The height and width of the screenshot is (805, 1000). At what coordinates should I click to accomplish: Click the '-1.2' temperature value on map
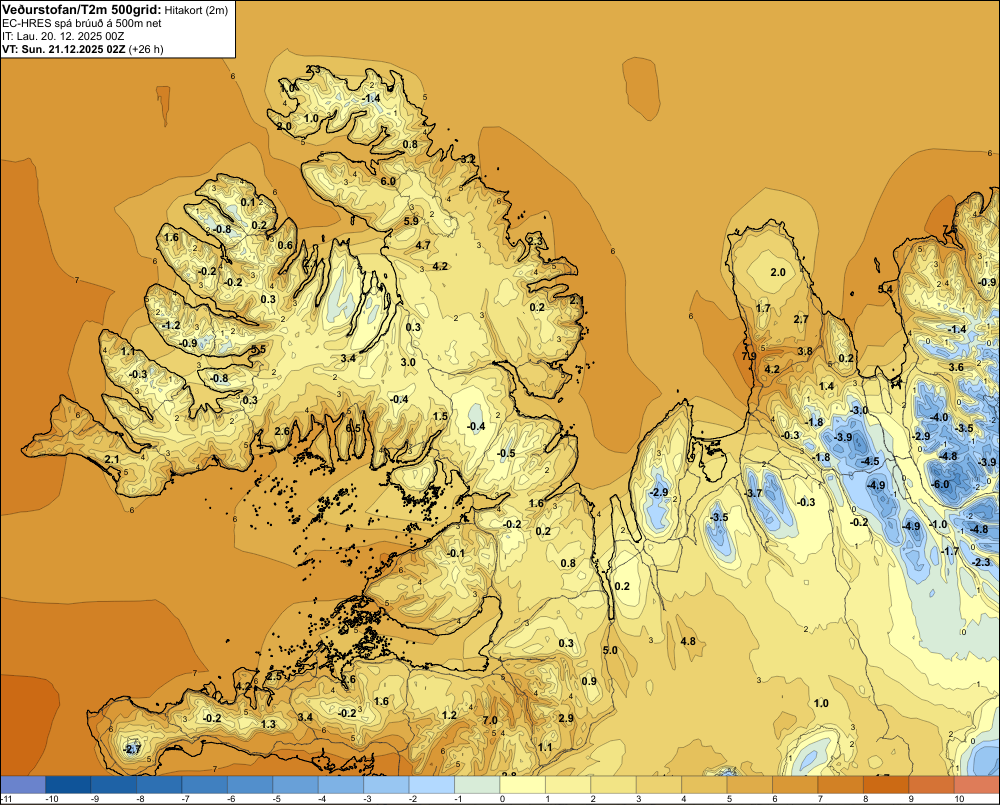pos(171,325)
